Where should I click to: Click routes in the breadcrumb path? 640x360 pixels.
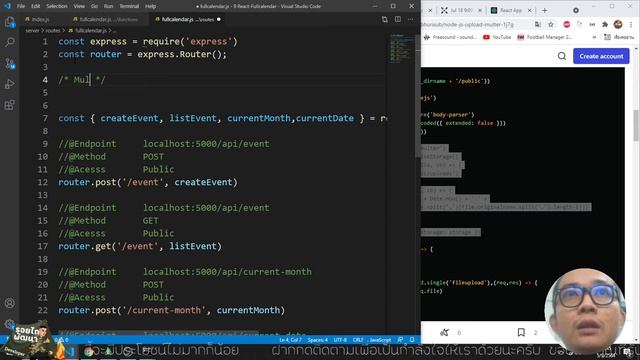(x=53, y=31)
